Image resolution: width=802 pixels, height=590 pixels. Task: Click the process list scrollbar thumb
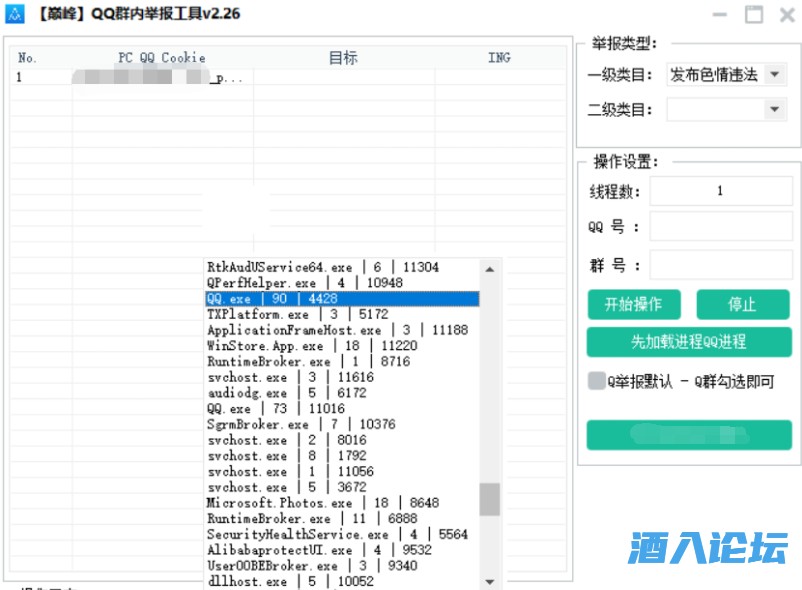(x=489, y=499)
